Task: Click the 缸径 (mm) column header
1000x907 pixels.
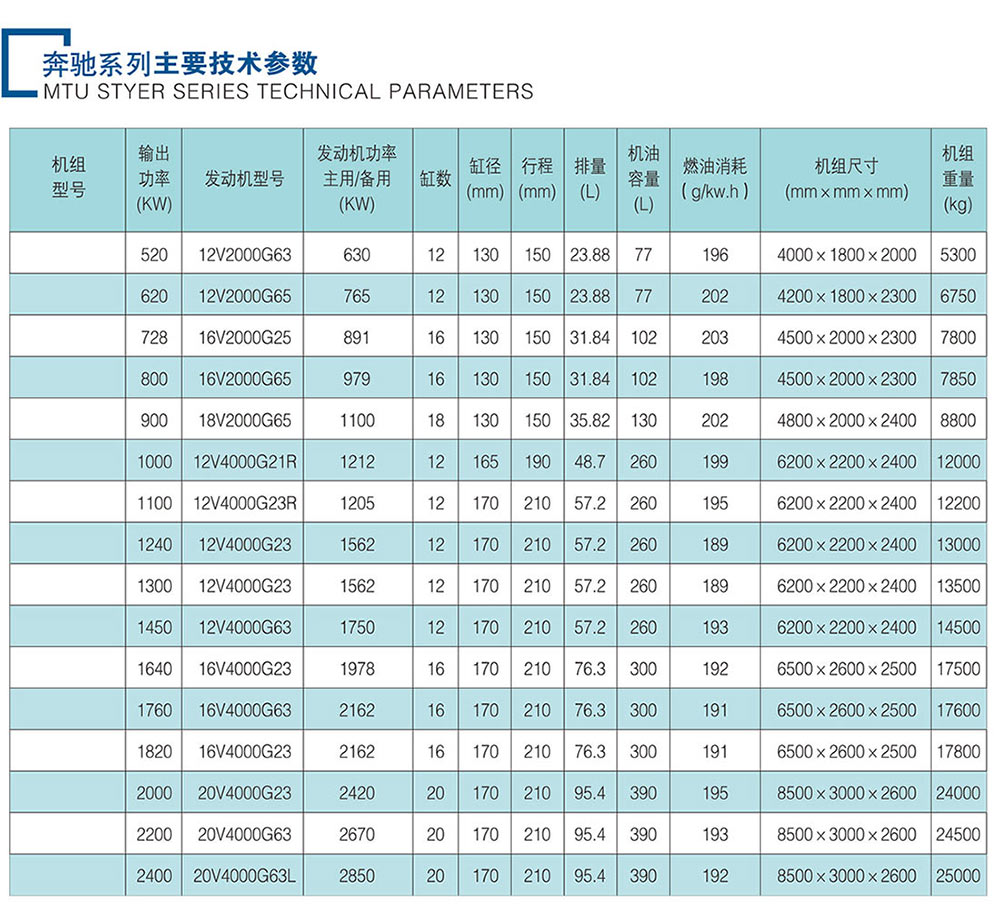Action: click(x=485, y=179)
